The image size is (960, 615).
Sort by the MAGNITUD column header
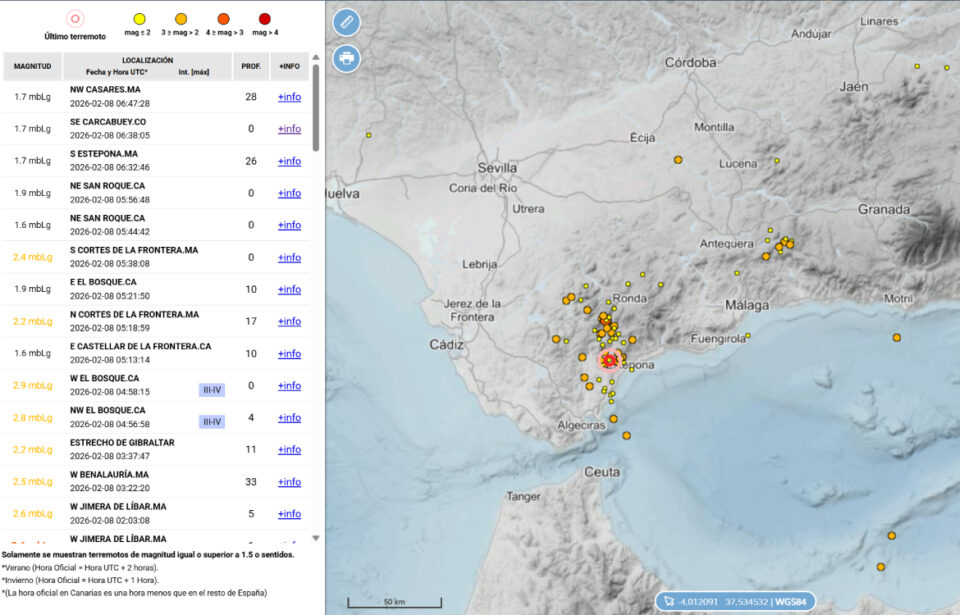click(x=32, y=67)
